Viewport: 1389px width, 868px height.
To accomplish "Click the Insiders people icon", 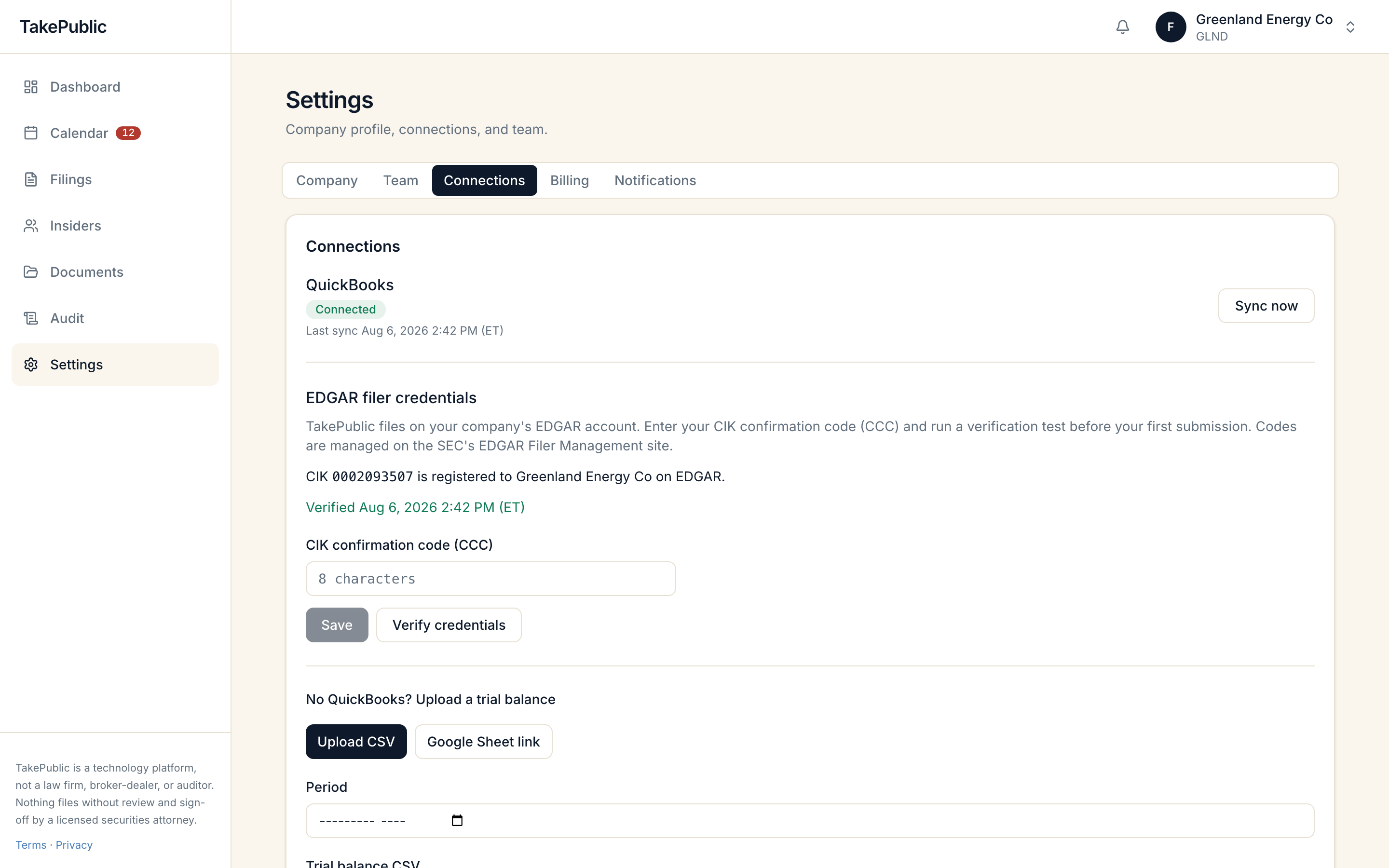I will click(31, 226).
